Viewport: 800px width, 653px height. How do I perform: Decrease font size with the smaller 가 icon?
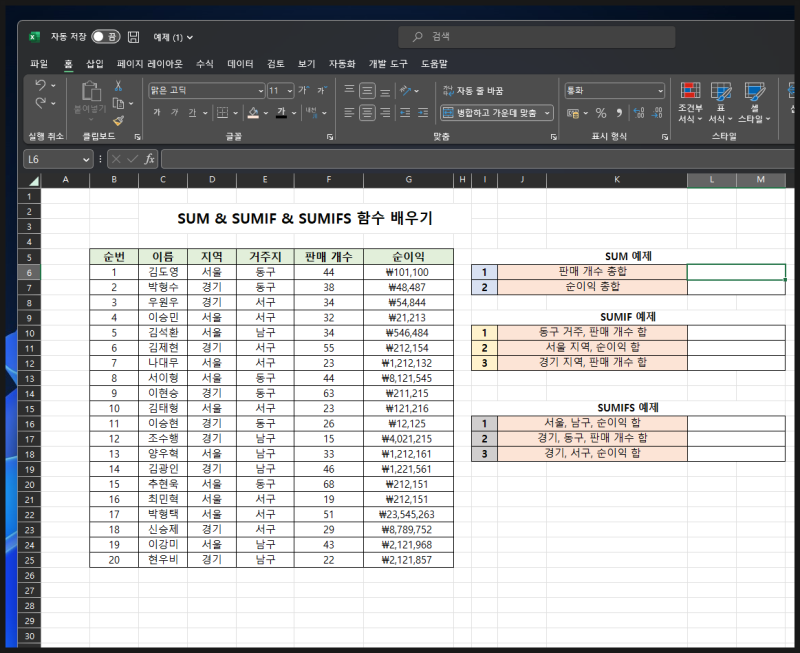point(322,90)
